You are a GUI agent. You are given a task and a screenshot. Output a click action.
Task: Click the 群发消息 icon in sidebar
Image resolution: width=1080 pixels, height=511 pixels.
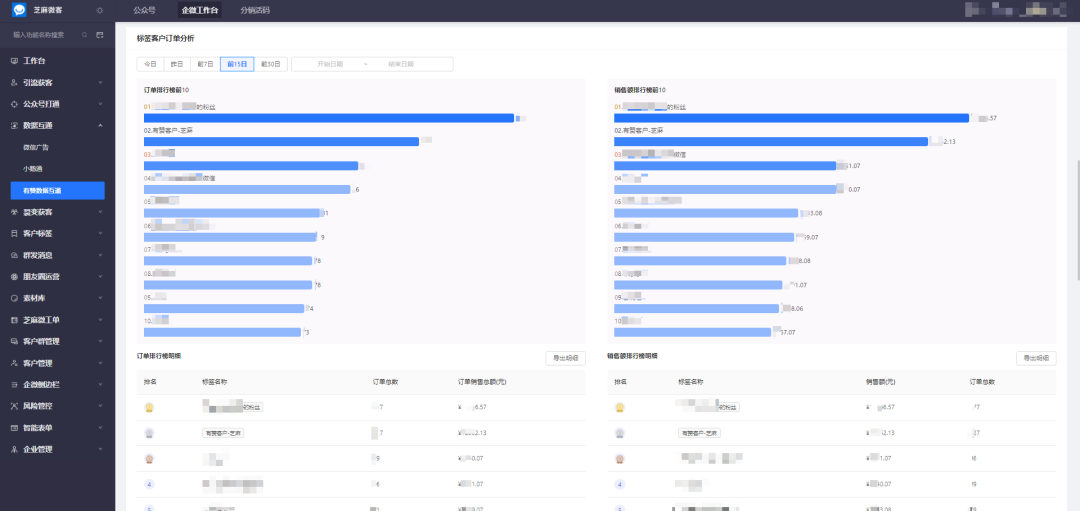click(14, 255)
